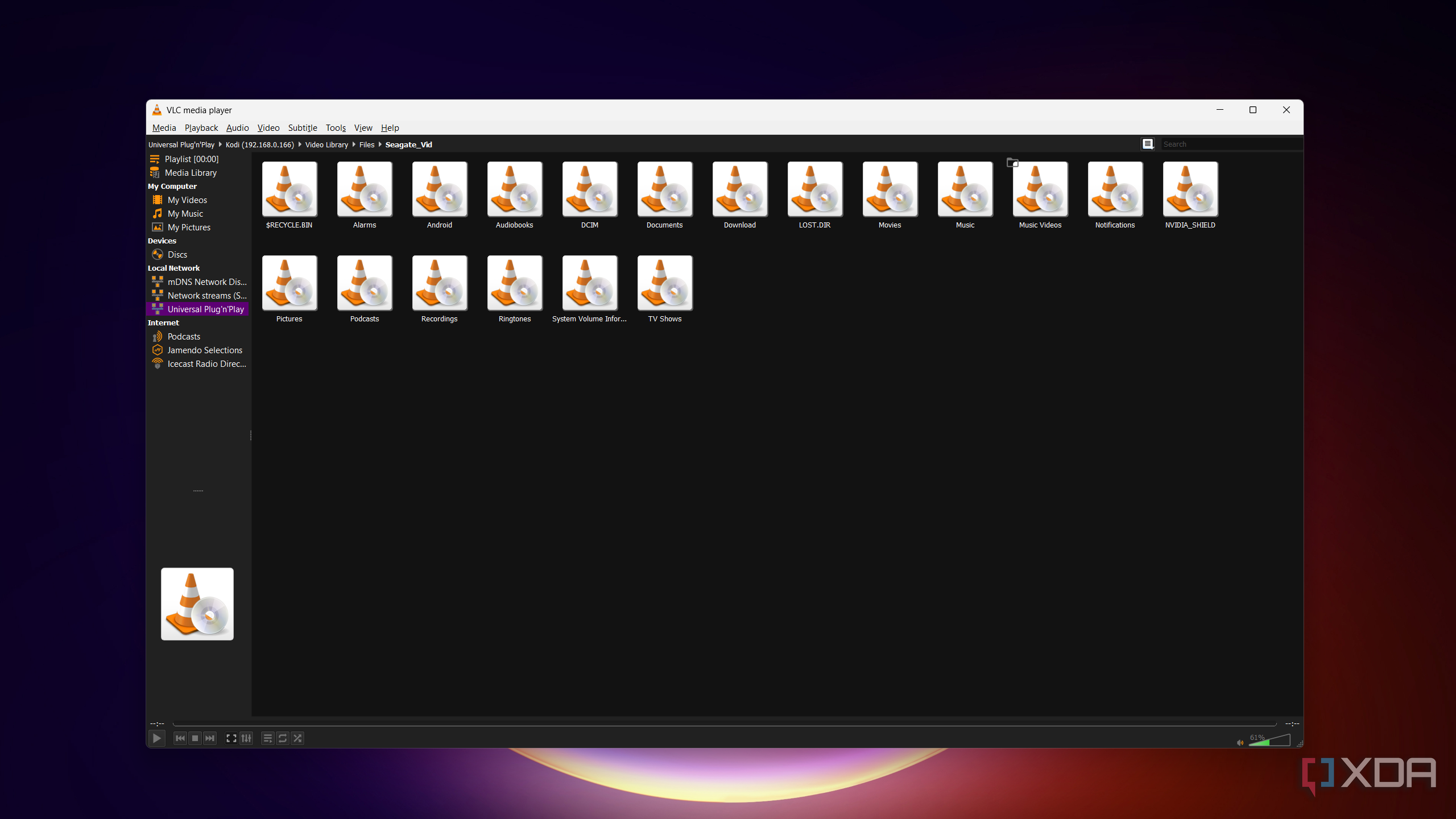Open Icecast Radio Directory entry
The image size is (1456, 819).
click(x=198, y=364)
